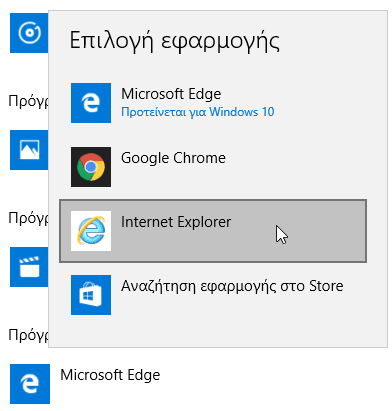Open the Store shopping bag icon
392x411 pixels.
(91, 295)
